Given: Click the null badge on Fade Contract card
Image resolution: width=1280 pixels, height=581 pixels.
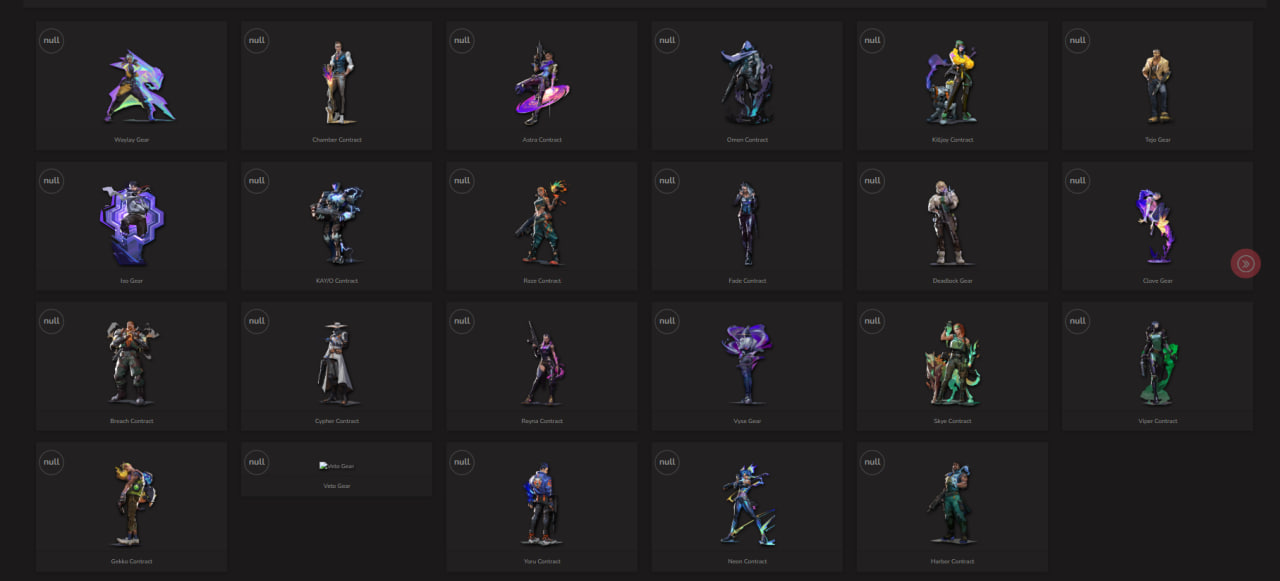Looking at the screenshot, I should 667,181.
